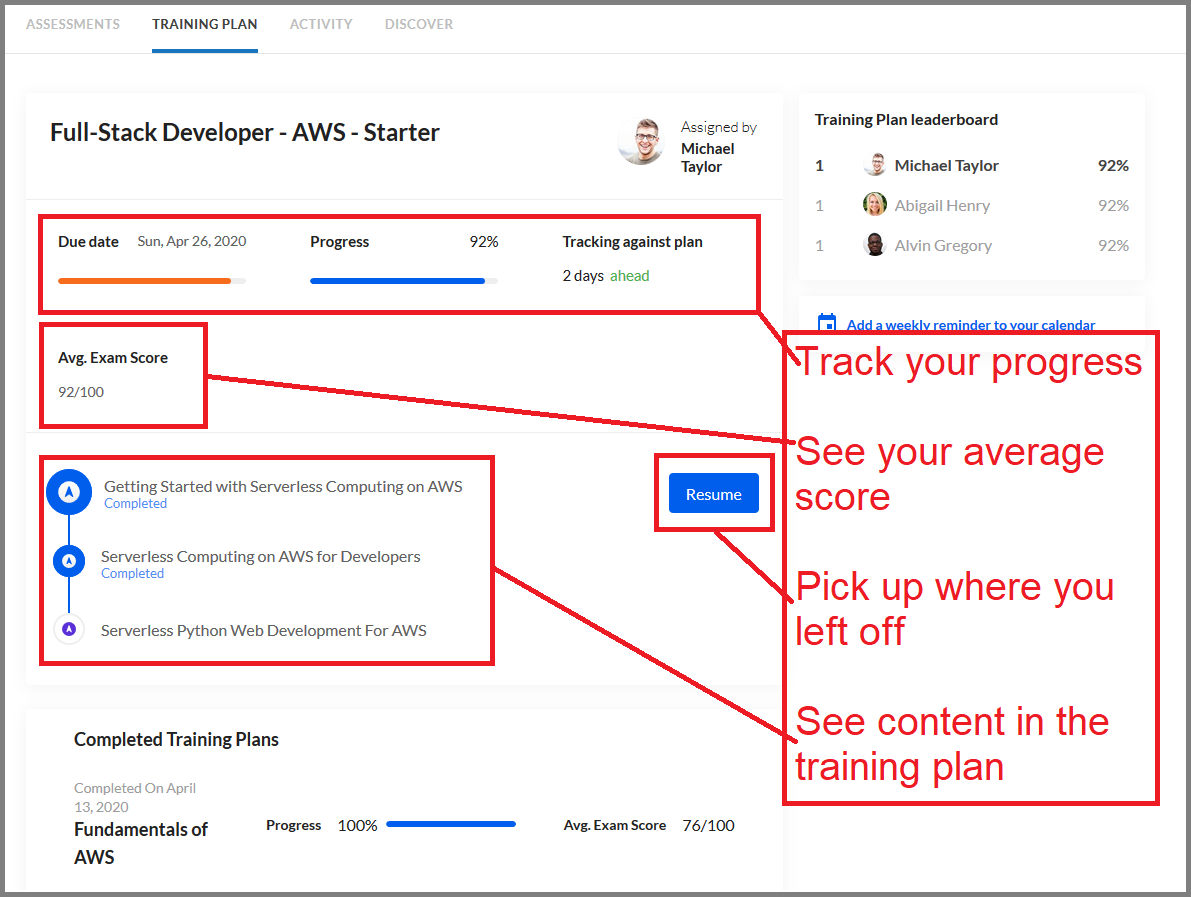Switch to the Activity tab
The height and width of the screenshot is (897, 1191).
pyautogui.click(x=321, y=24)
